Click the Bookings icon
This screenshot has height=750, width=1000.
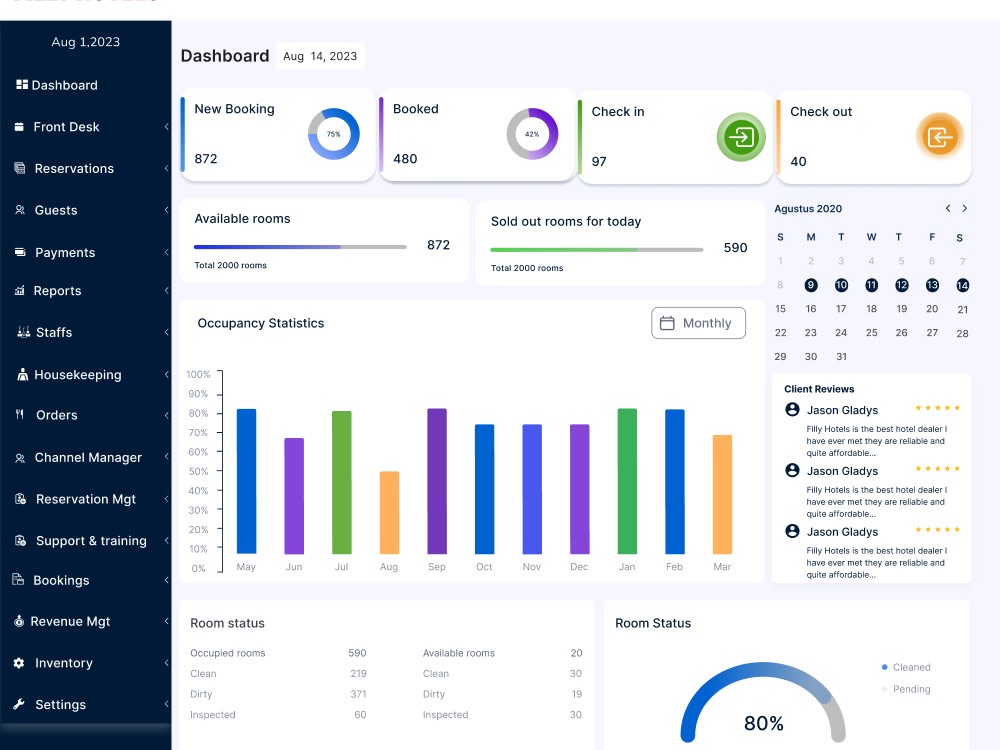(18, 579)
